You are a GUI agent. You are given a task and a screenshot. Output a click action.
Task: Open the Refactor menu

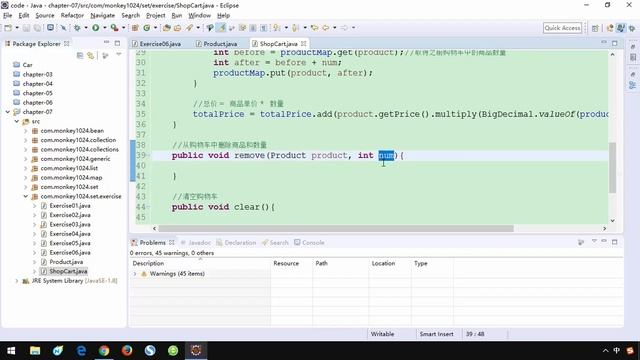point(72,16)
